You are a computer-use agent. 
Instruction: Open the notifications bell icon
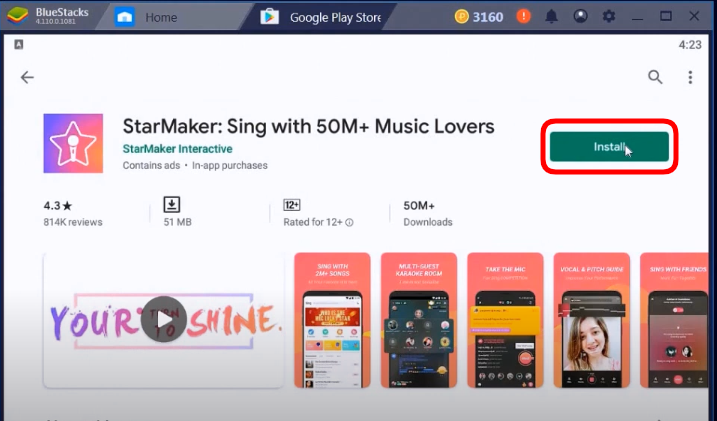(551, 17)
